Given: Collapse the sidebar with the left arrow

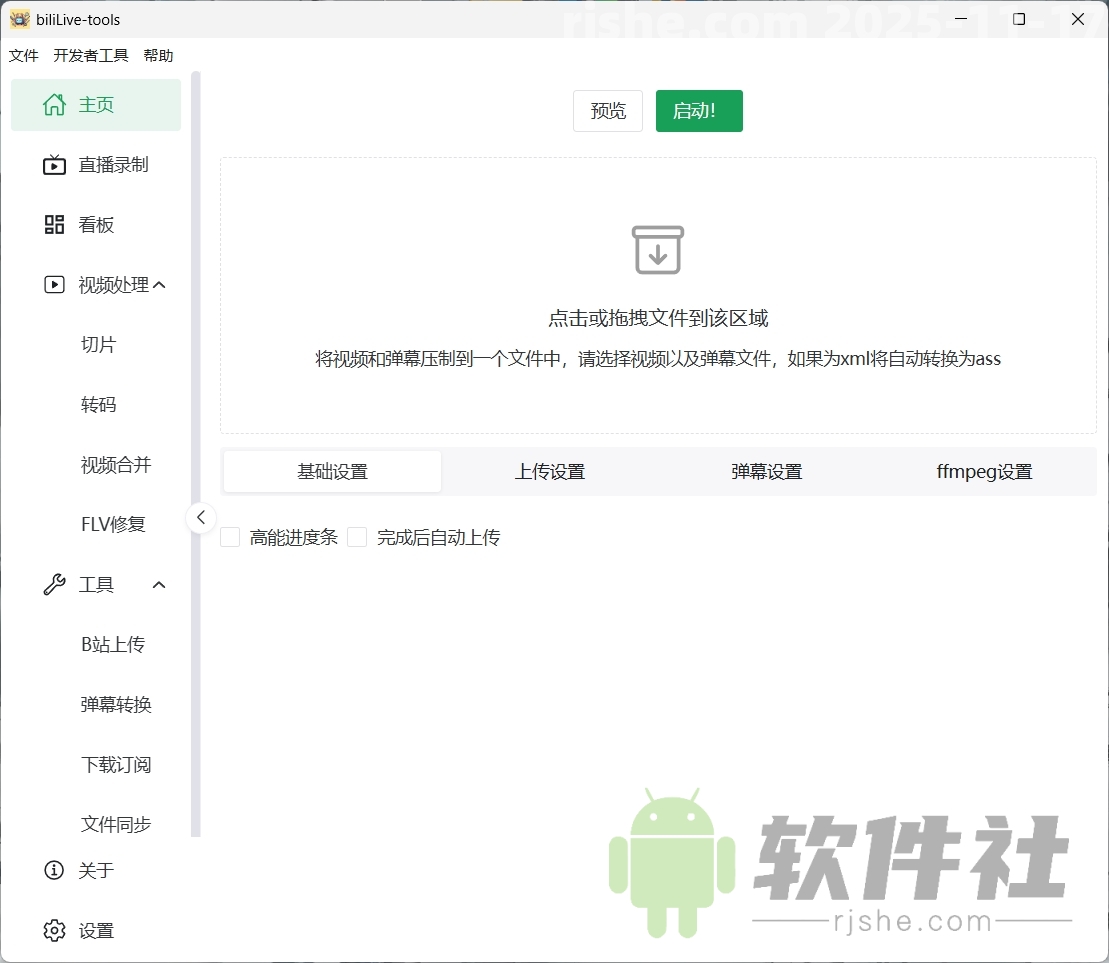Looking at the screenshot, I should tap(200, 518).
